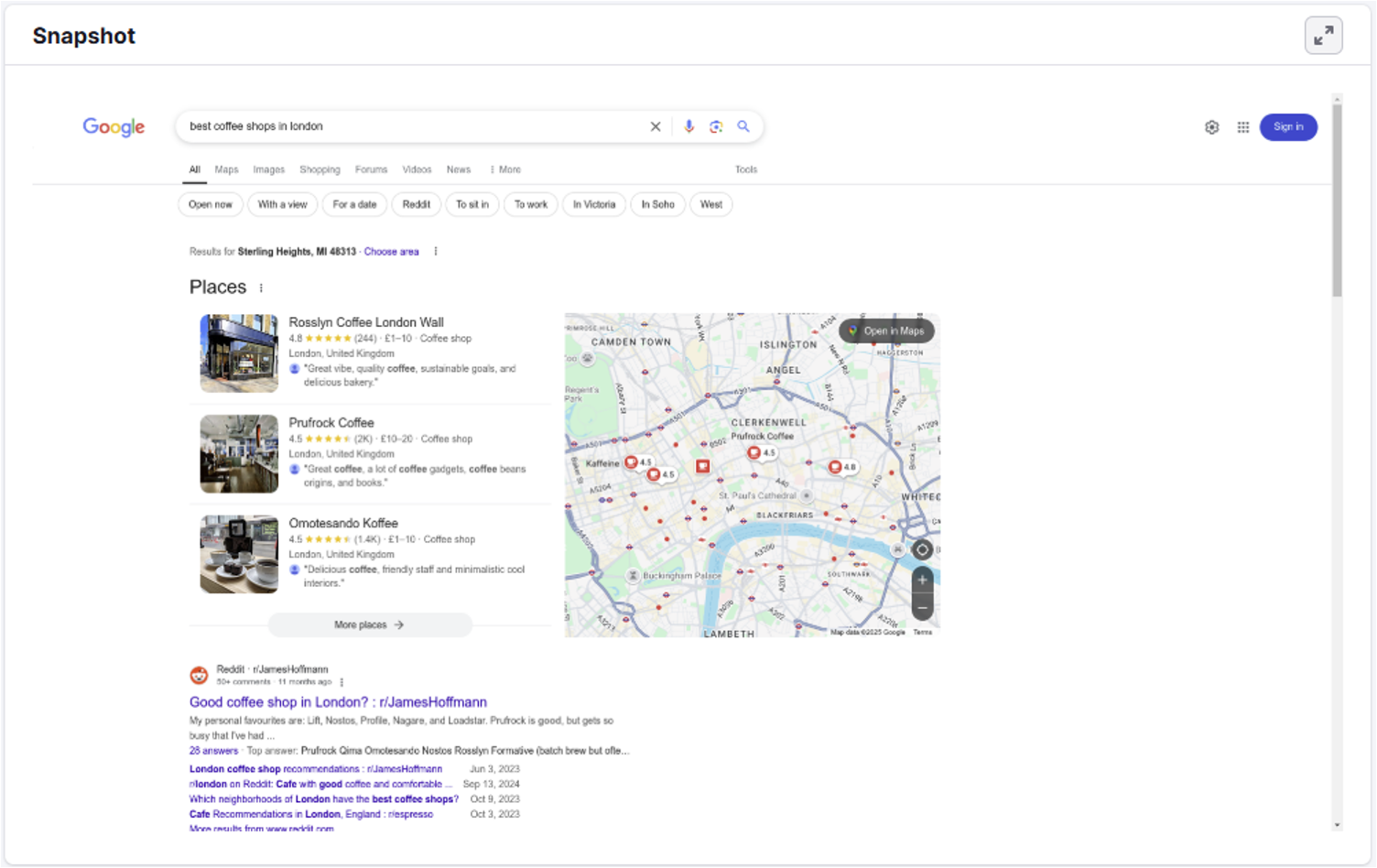
Task: Activate voice search with the microphone icon
Action: (688, 126)
